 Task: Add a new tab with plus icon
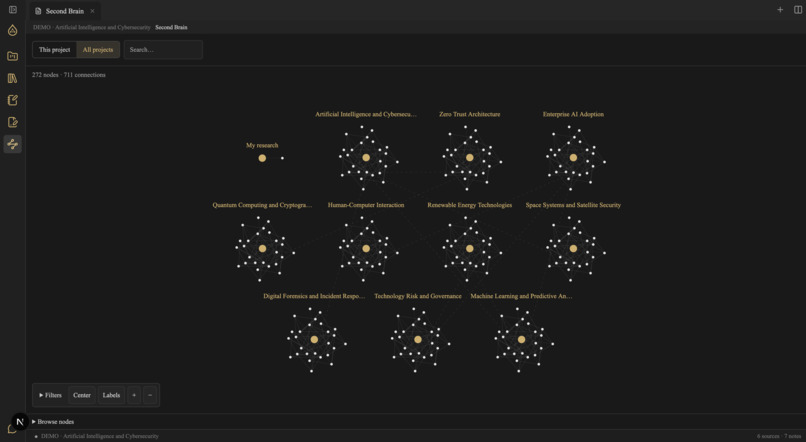[x=780, y=10]
